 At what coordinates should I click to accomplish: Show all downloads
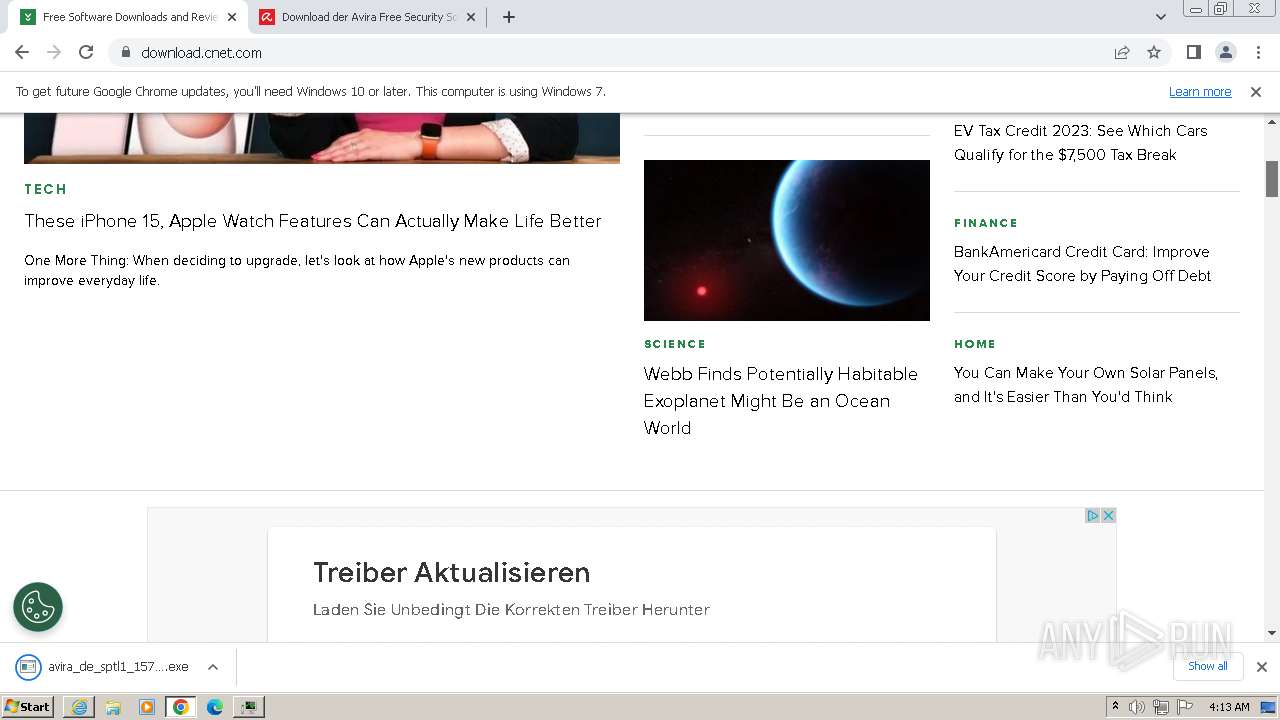[1208, 667]
